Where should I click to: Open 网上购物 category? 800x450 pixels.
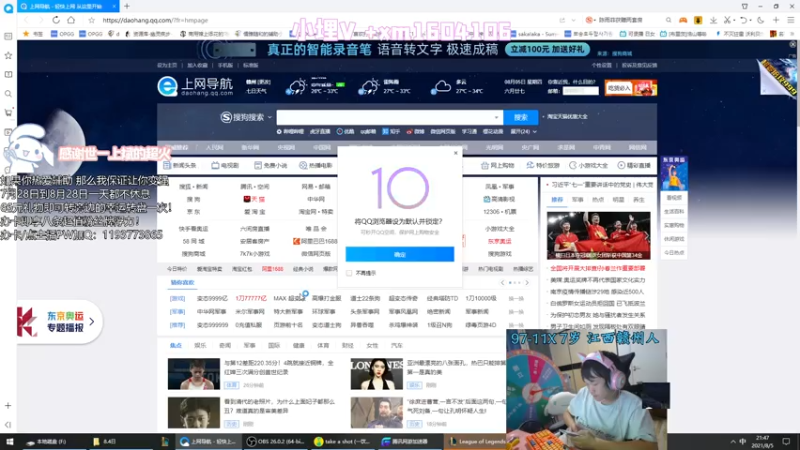(497, 165)
